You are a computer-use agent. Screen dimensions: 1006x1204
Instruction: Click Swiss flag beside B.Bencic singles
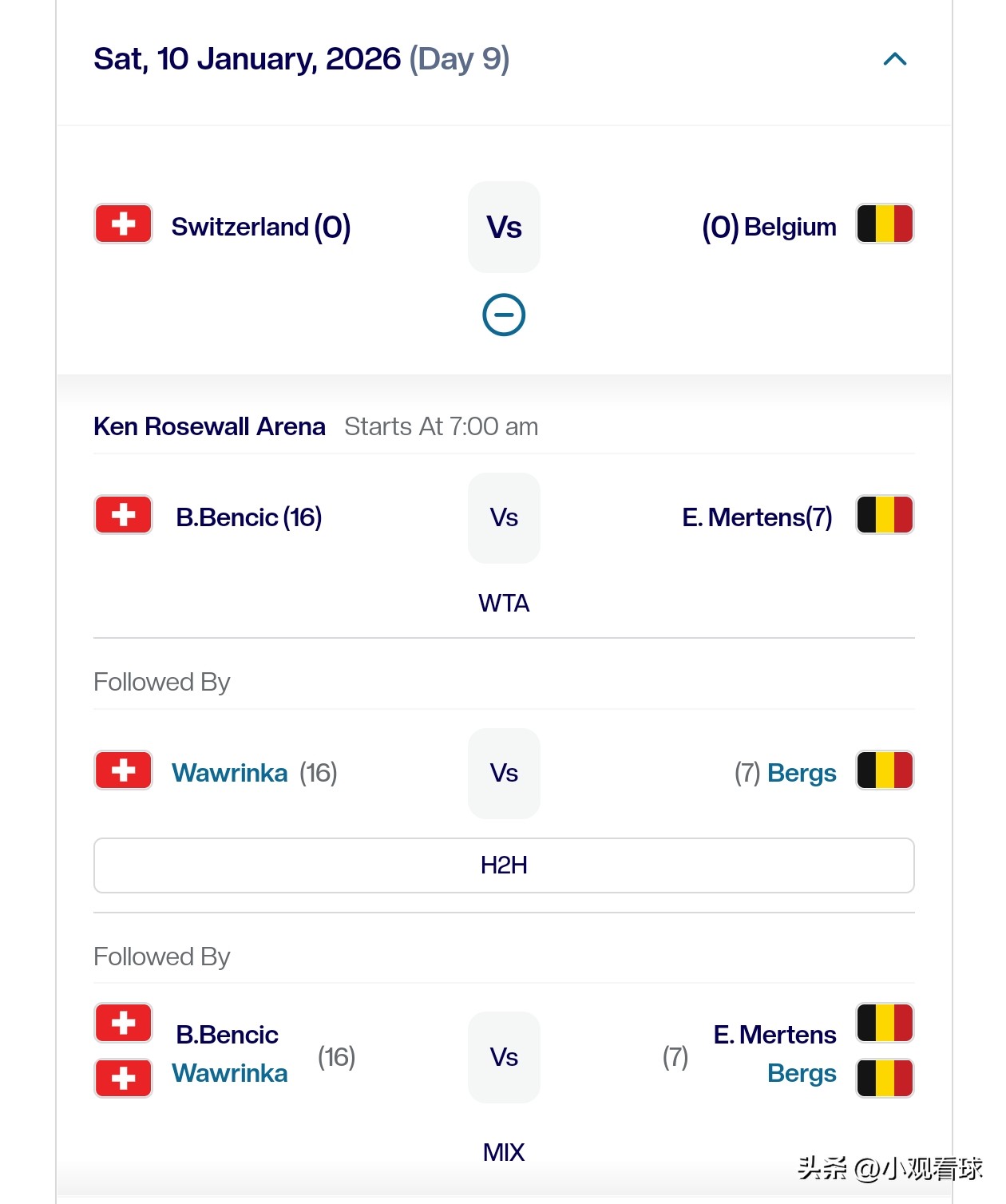123,515
